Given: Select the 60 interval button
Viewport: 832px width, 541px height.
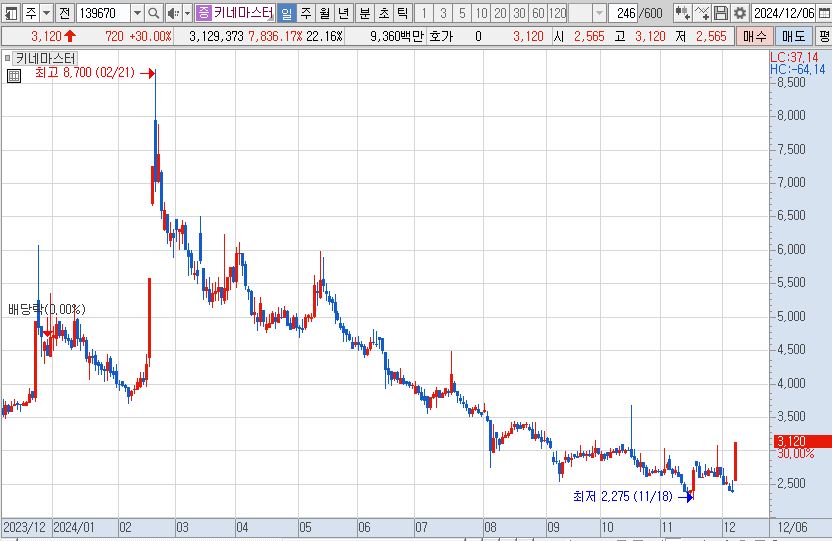Looking at the screenshot, I should click(539, 13).
